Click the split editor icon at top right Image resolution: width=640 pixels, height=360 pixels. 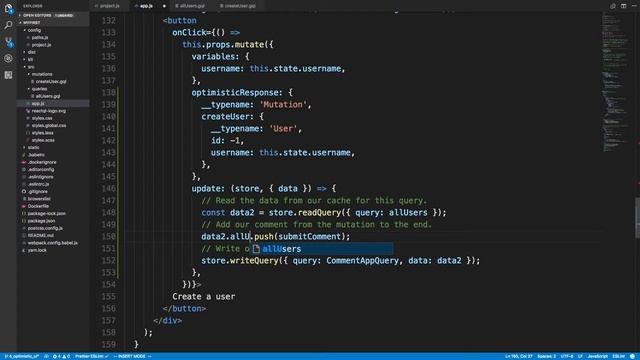click(623, 6)
